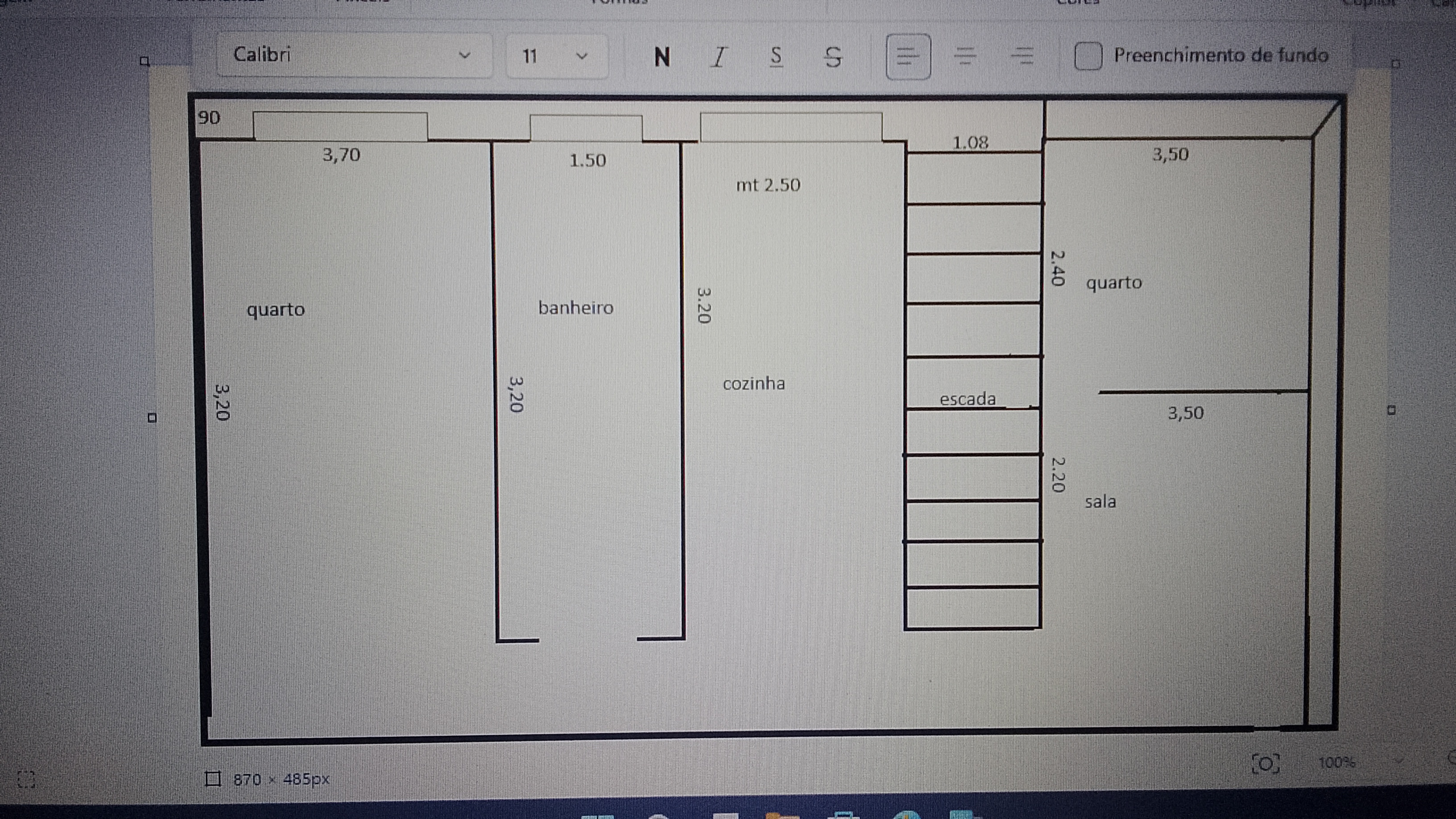1456x819 pixels.
Task: Click the 'quarto' label next to 2.40
Action: pos(1114,283)
